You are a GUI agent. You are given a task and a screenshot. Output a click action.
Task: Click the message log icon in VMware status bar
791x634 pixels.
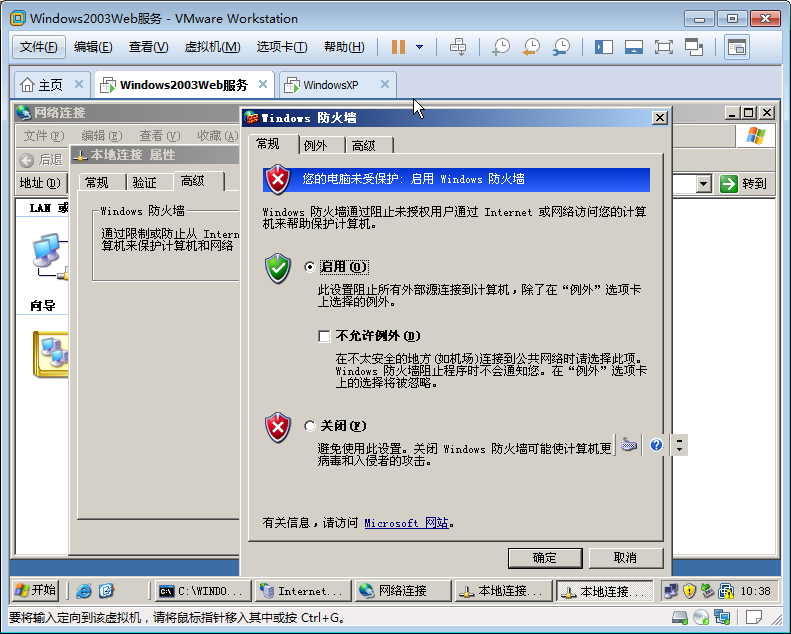pyautogui.click(x=754, y=617)
